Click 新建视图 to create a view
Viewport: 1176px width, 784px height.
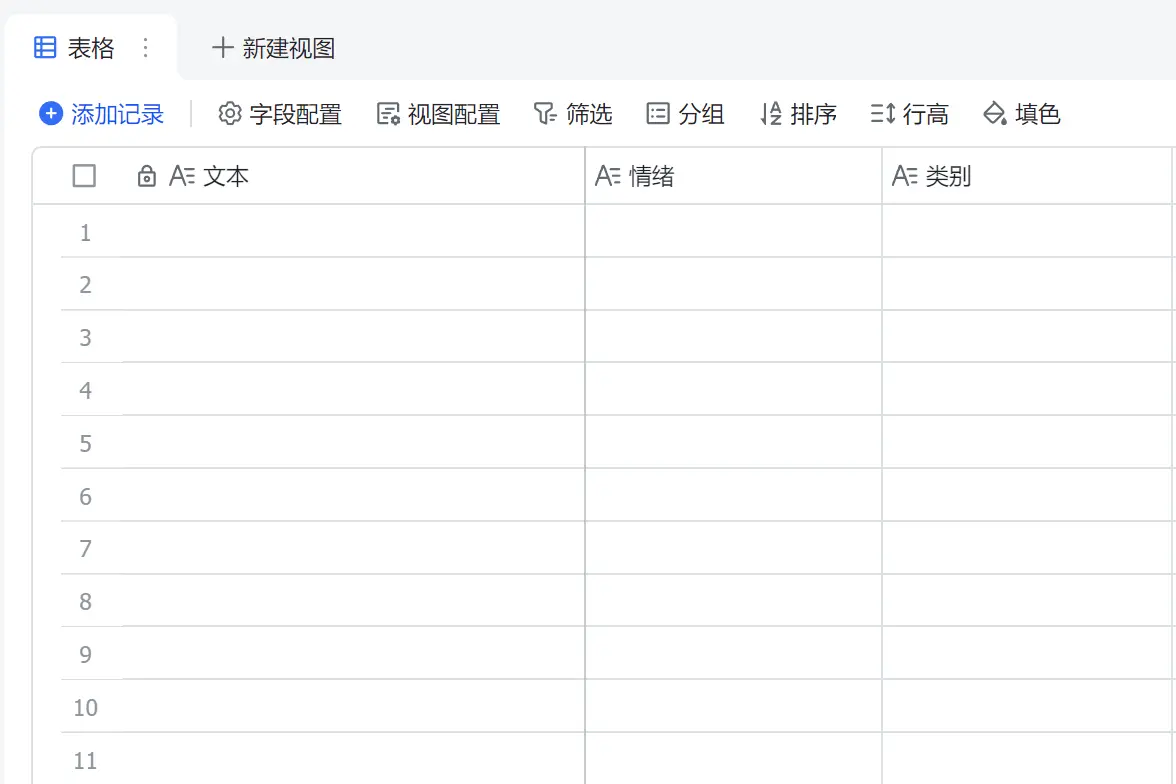274,48
